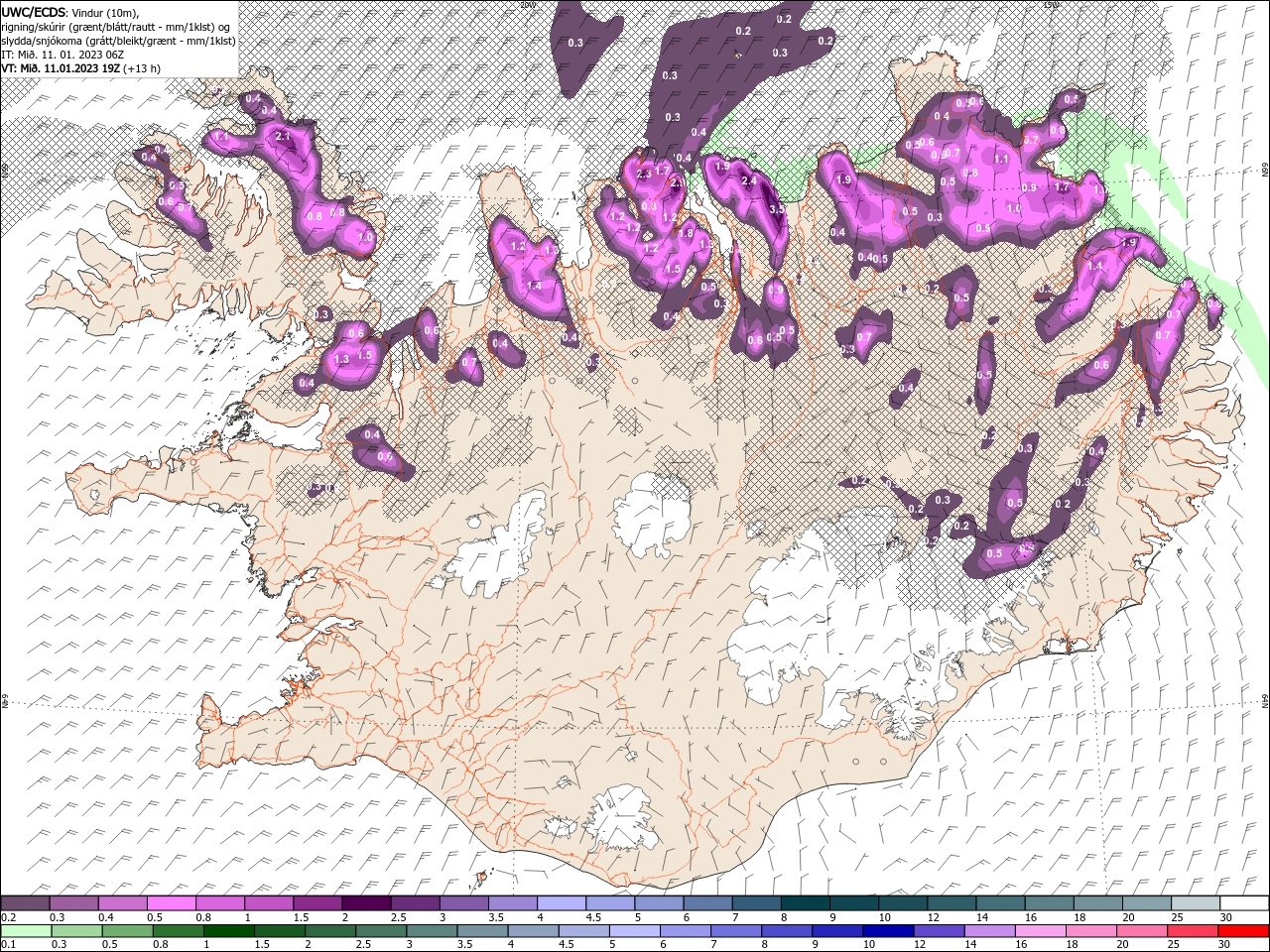
Task: Select the darkest green rain swatch labeled 1
Action: (228, 931)
